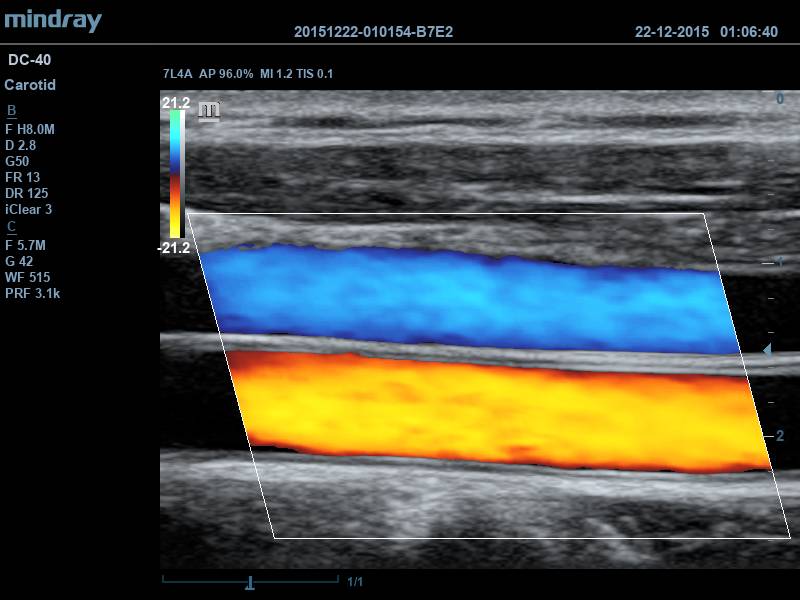Click the DR 125 dynamic range value

tap(27, 193)
